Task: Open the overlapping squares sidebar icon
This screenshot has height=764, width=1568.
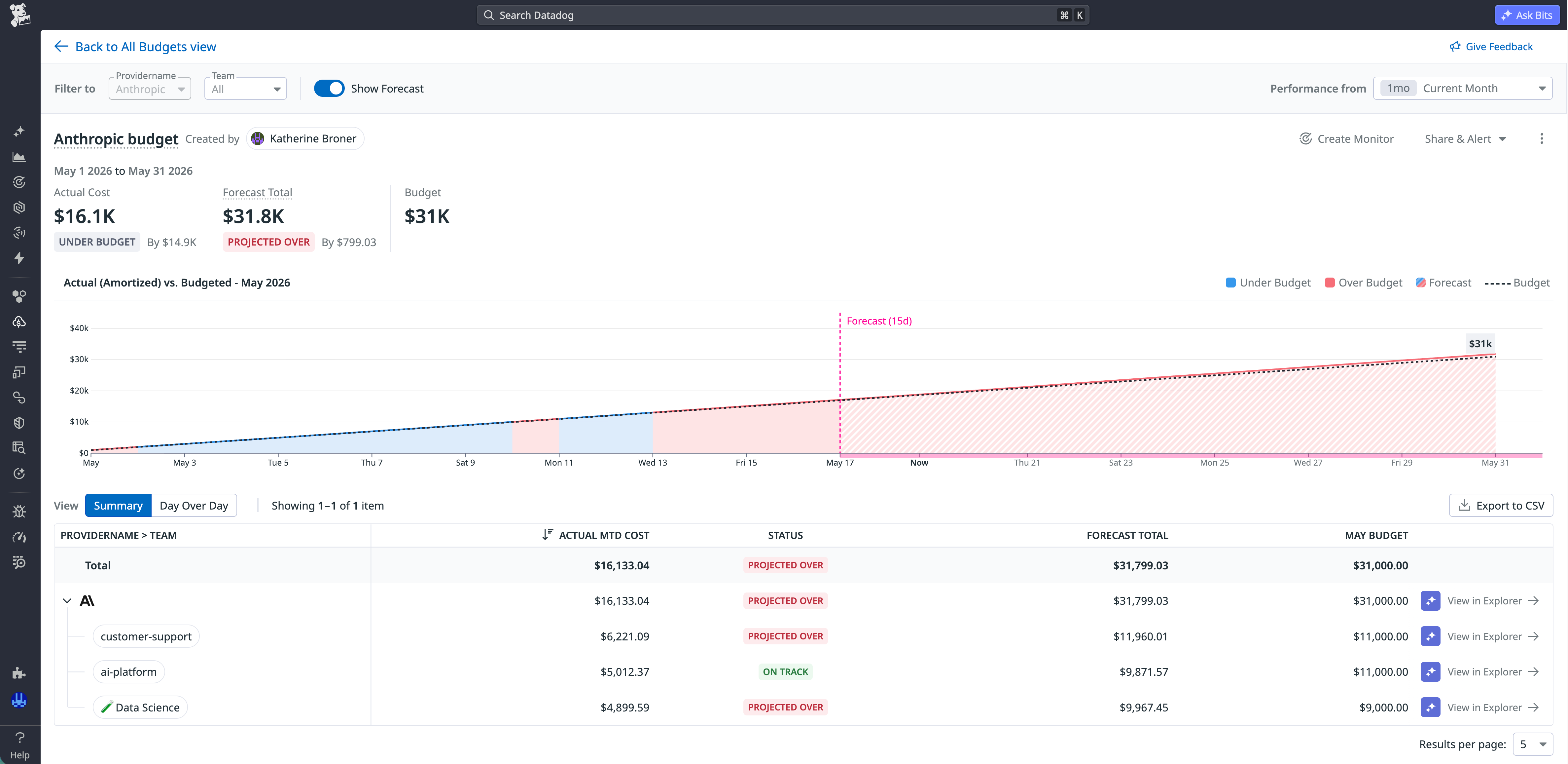Action: [19, 372]
